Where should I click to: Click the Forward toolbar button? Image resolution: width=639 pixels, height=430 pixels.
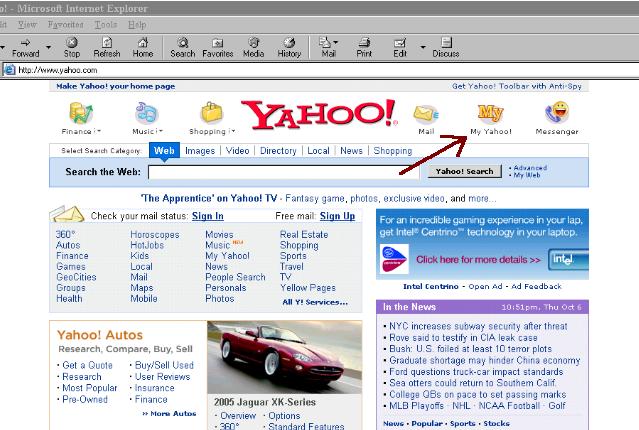(25, 48)
